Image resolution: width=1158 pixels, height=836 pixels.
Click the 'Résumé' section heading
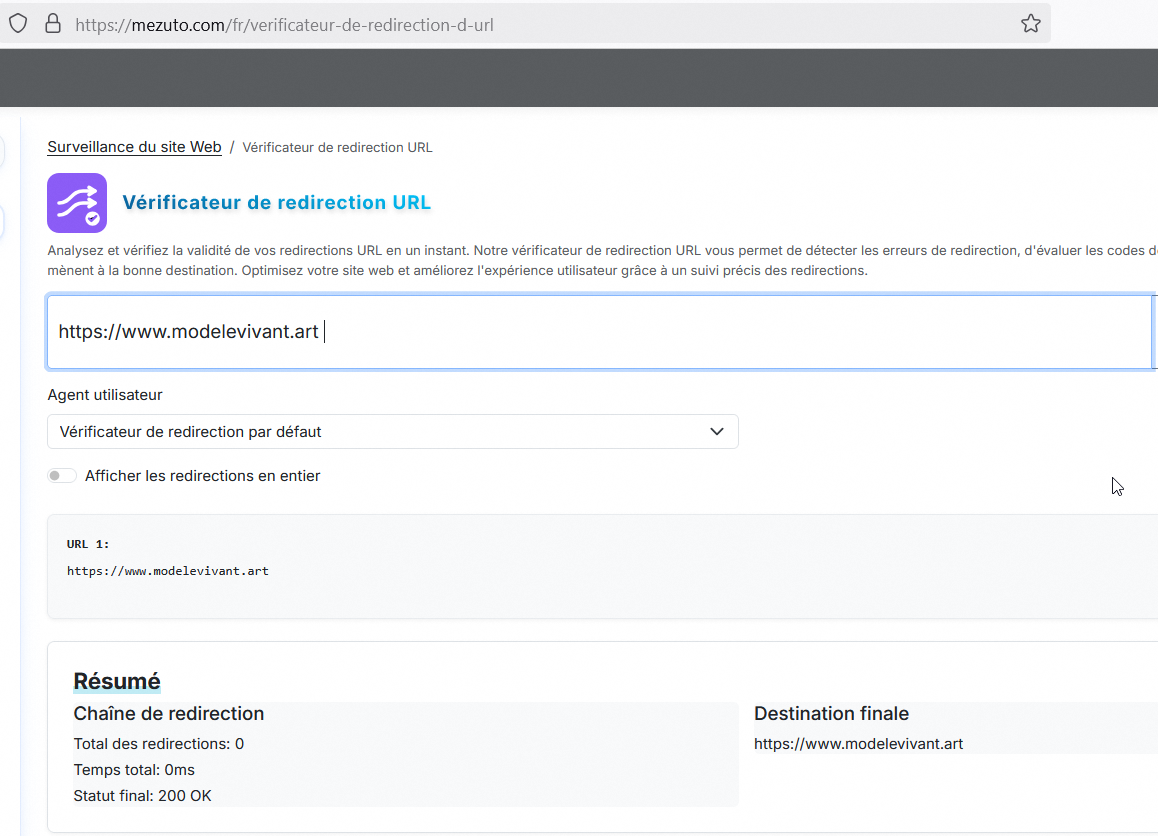click(116, 682)
